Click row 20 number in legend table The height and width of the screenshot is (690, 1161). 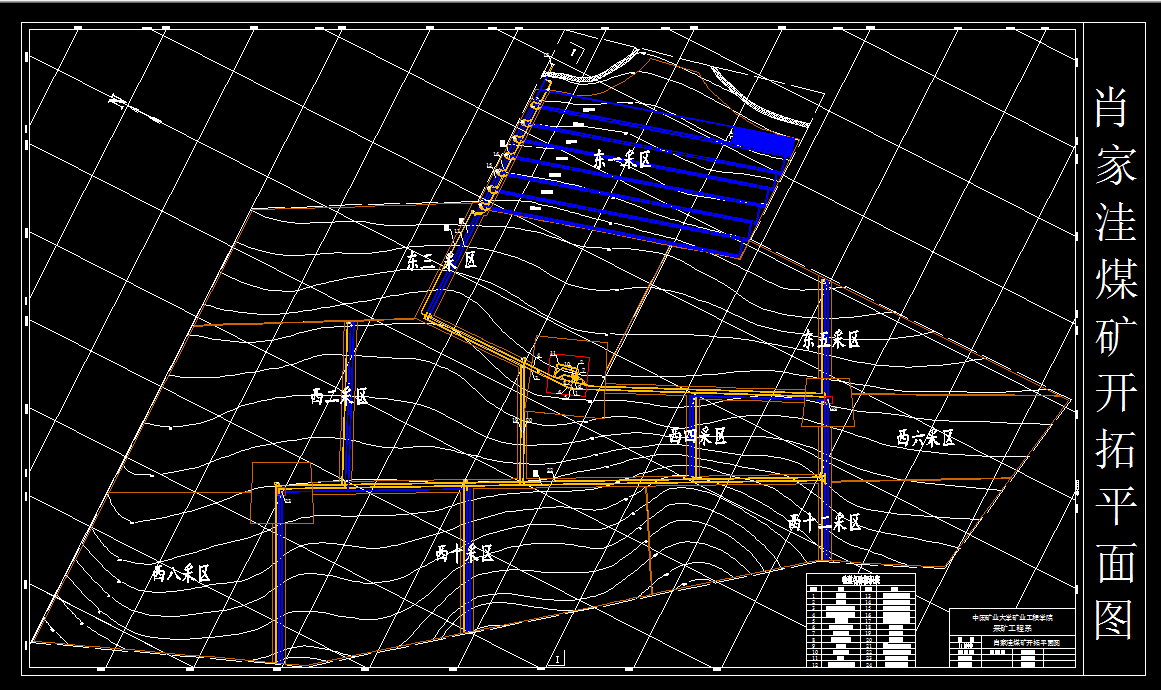[x=869, y=640]
